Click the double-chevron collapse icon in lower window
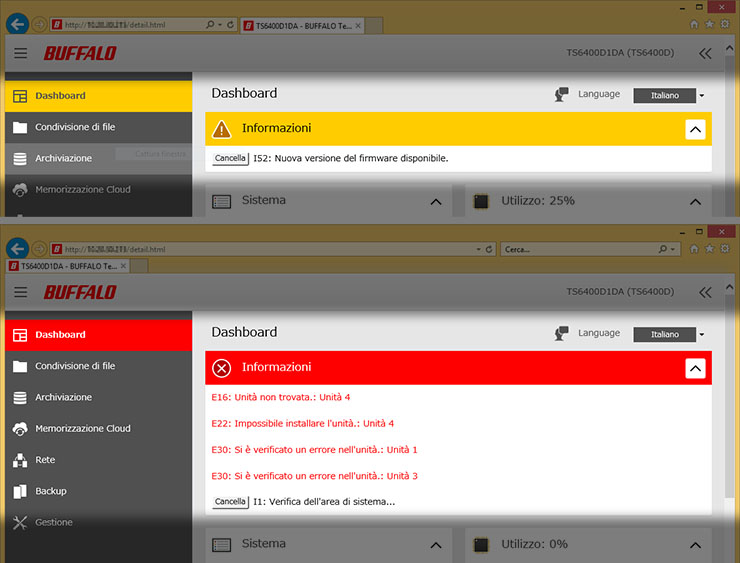 coord(706,292)
